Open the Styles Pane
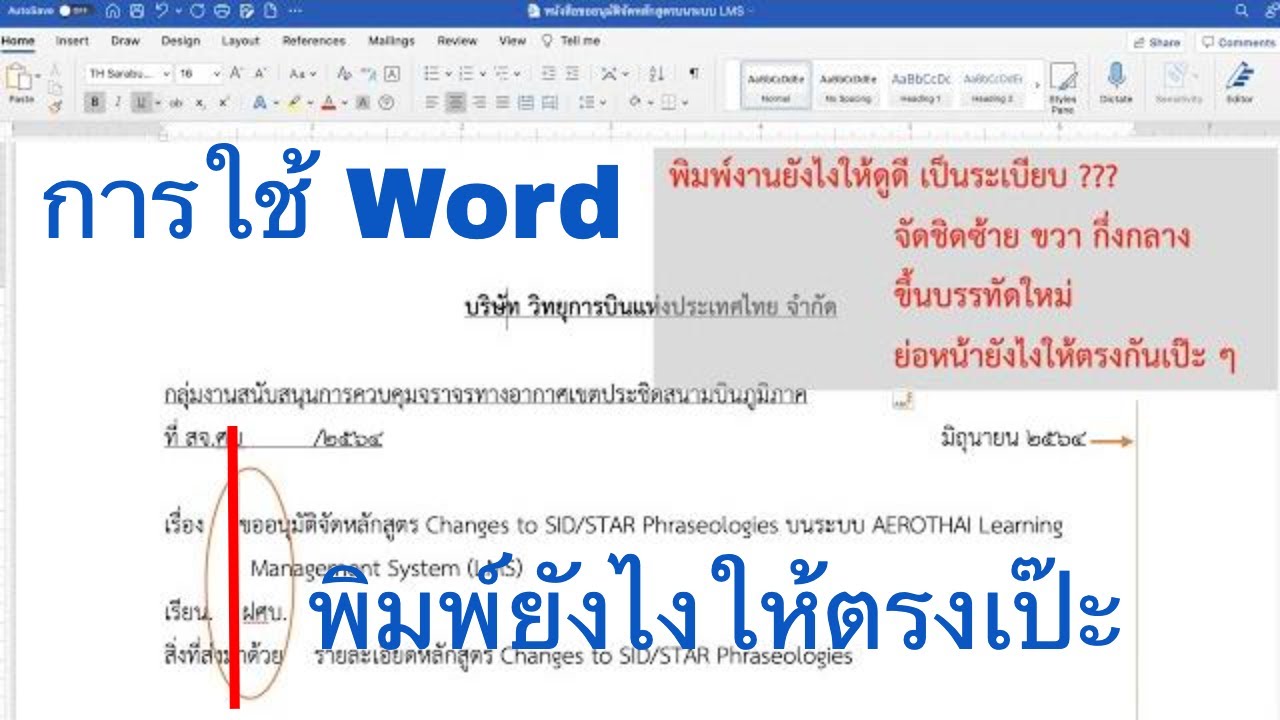Screen dimensions: 1280x720 pyautogui.click(x=1063, y=87)
